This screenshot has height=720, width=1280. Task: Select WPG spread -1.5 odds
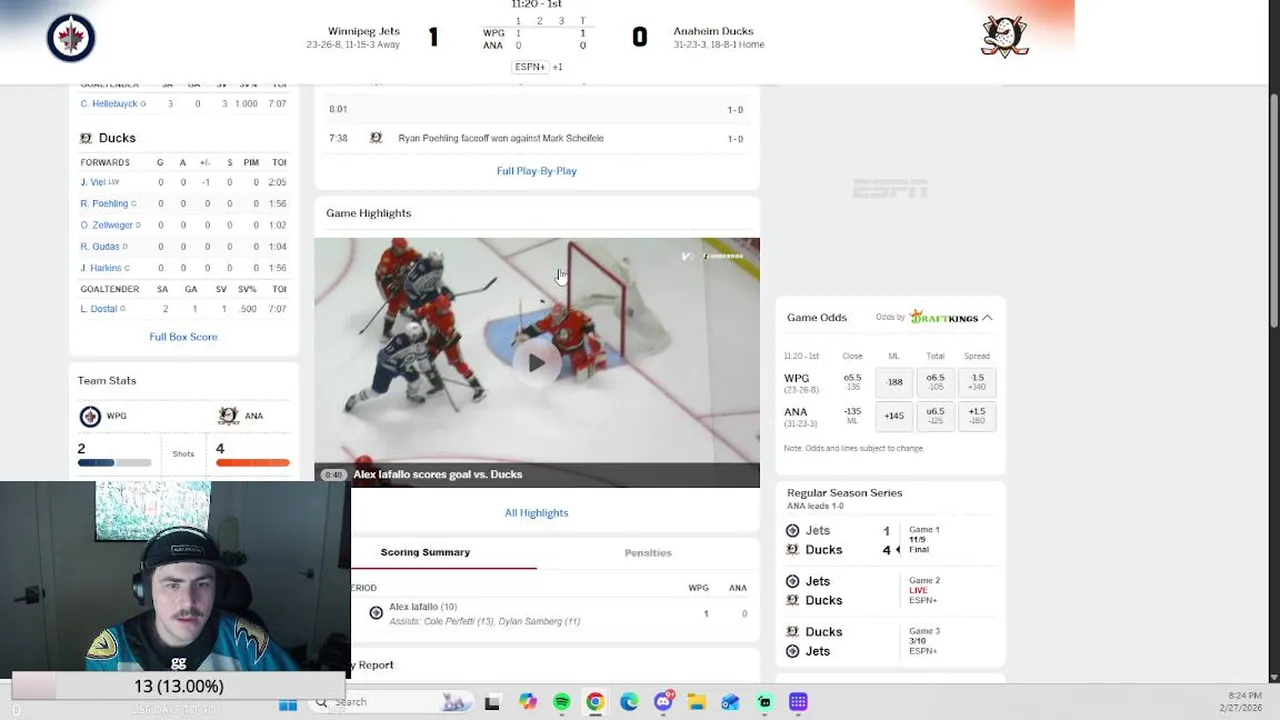click(x=977, y=382)
